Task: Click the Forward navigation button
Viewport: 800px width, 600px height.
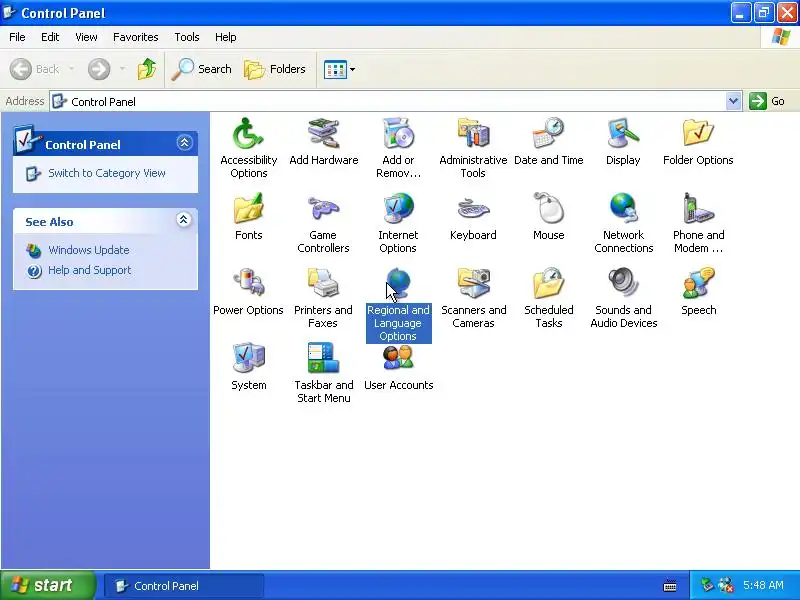Action: [99, 69]
